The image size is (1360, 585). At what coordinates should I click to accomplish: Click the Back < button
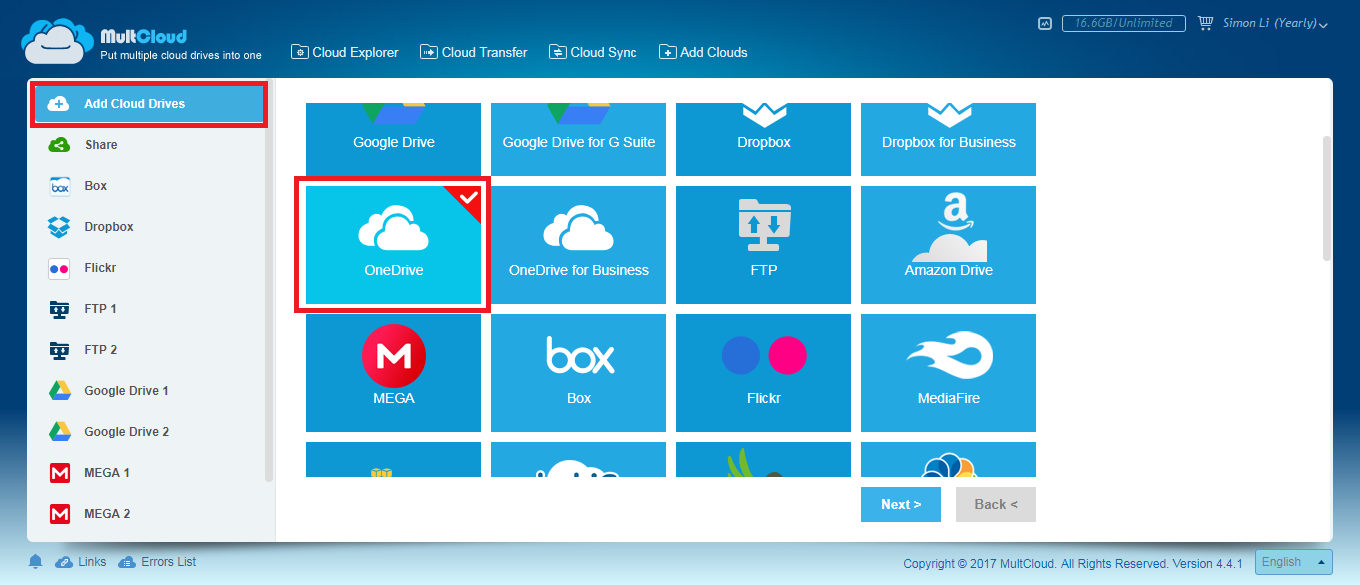coord(995,505)
